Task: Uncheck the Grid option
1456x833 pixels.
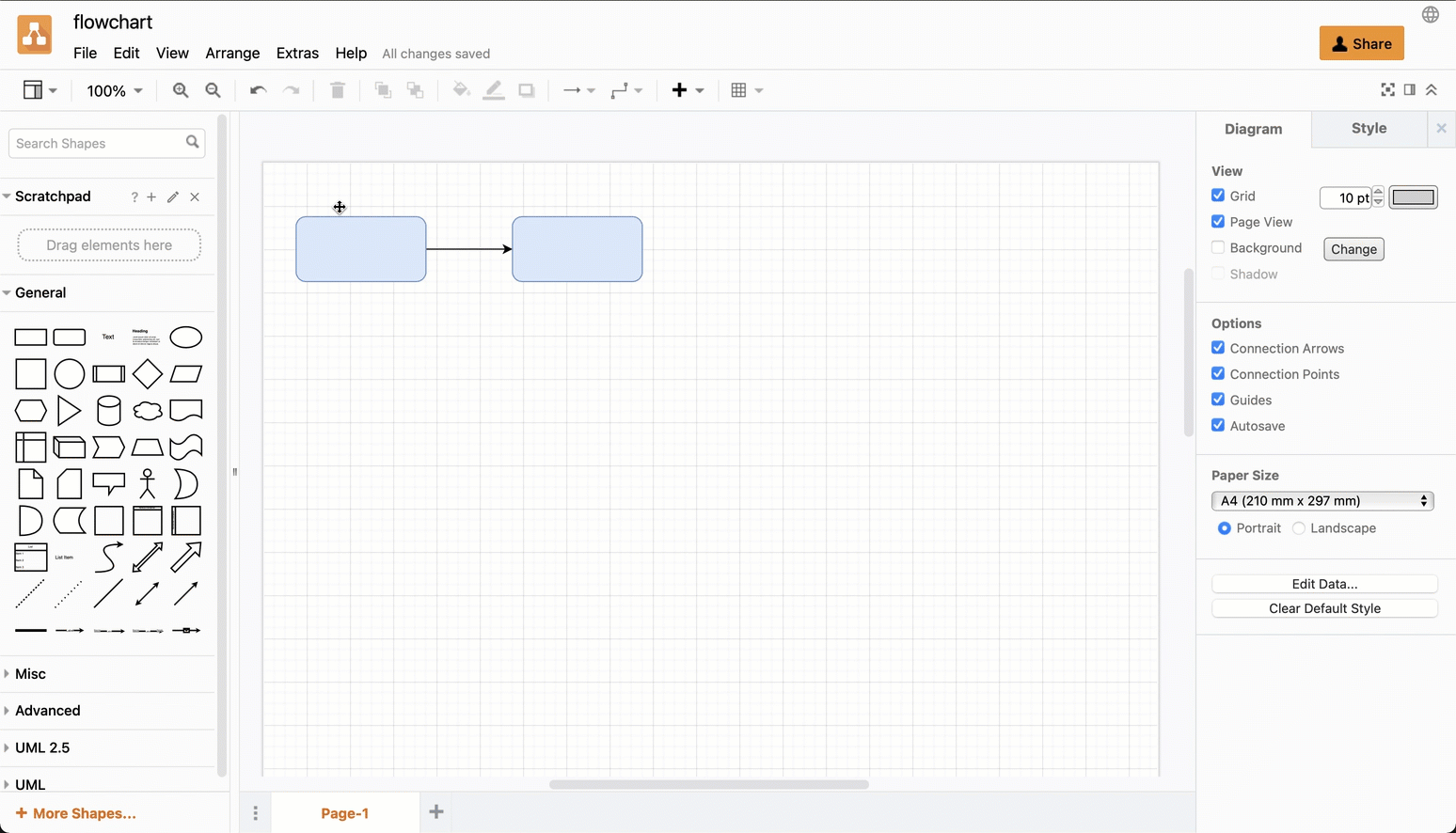Action: pyautogui.click(x=1218, y=196)
